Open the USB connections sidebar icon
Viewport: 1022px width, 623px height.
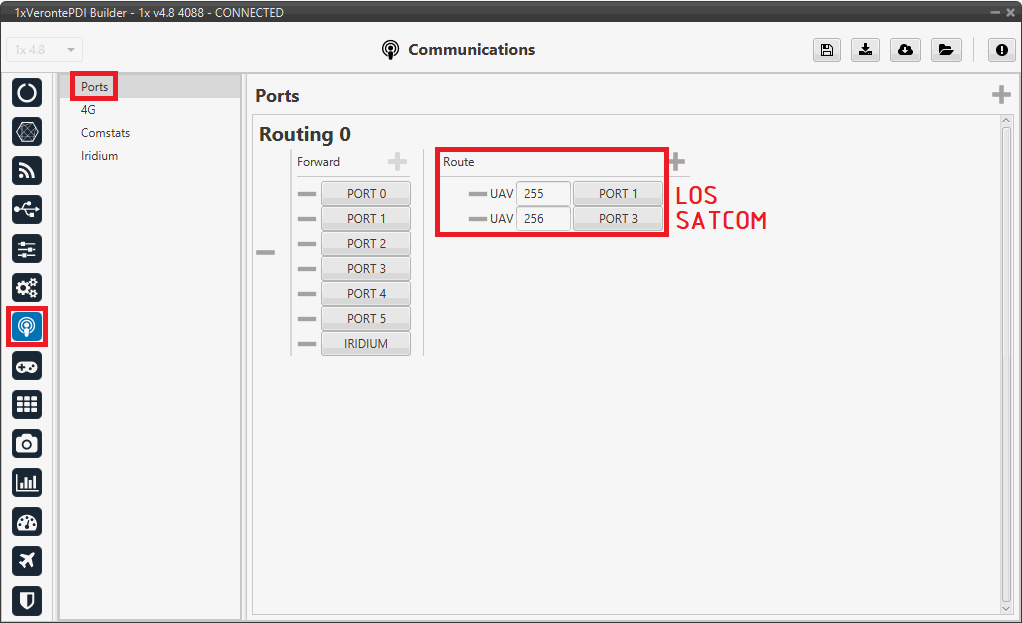(27, 210)
